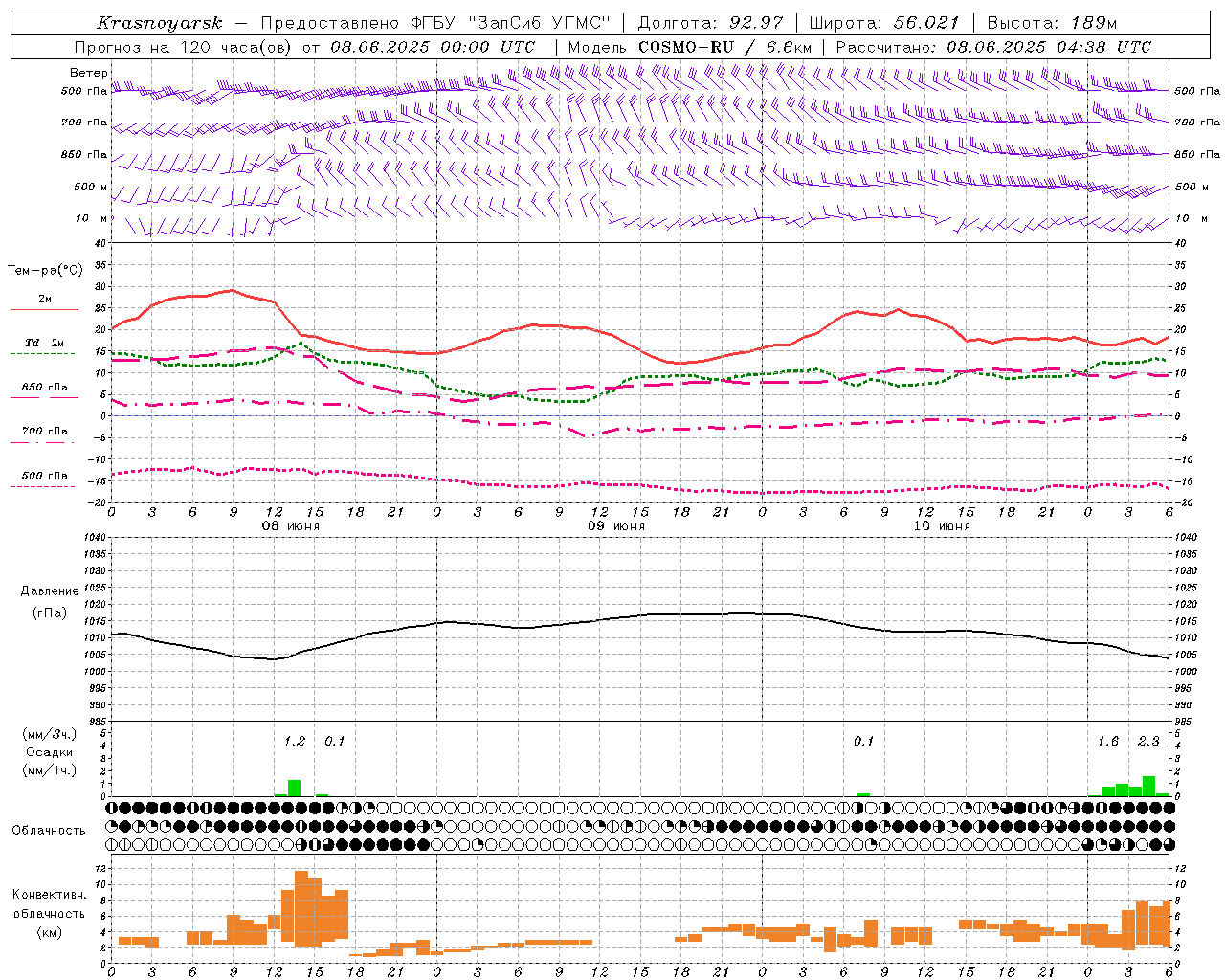Click the Модель COSMO-RU / 6.6км label
The width and height of the screenshot is (1225, 980).
pos(690,47)
